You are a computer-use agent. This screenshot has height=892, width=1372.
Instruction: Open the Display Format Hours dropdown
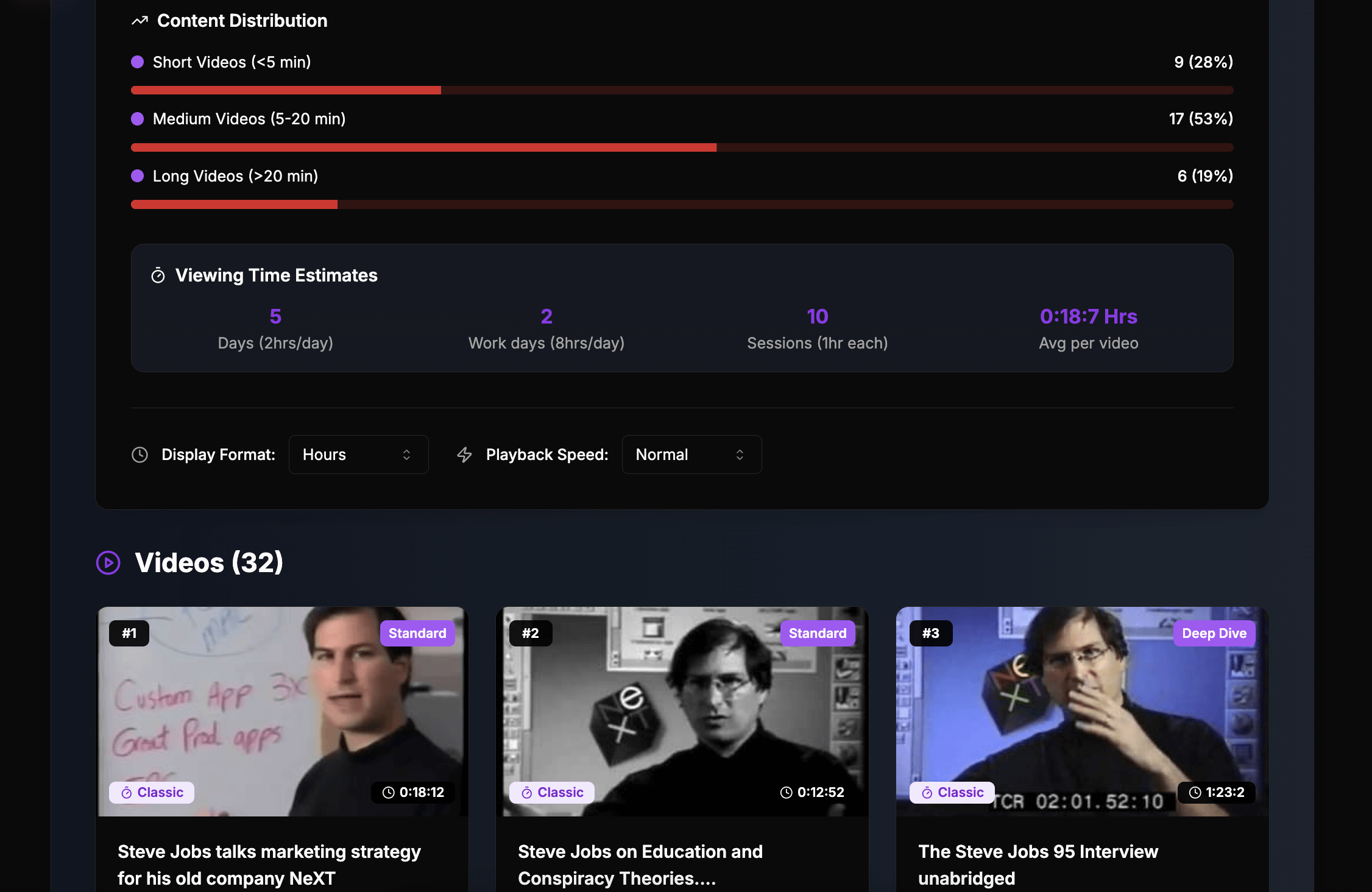[358, 455]
